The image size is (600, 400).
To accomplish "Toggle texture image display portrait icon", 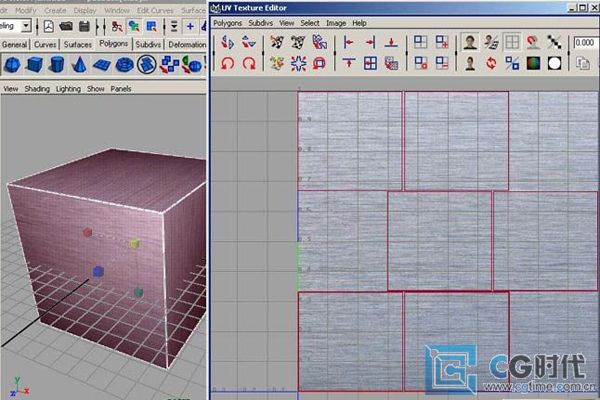I will [470, 42].
